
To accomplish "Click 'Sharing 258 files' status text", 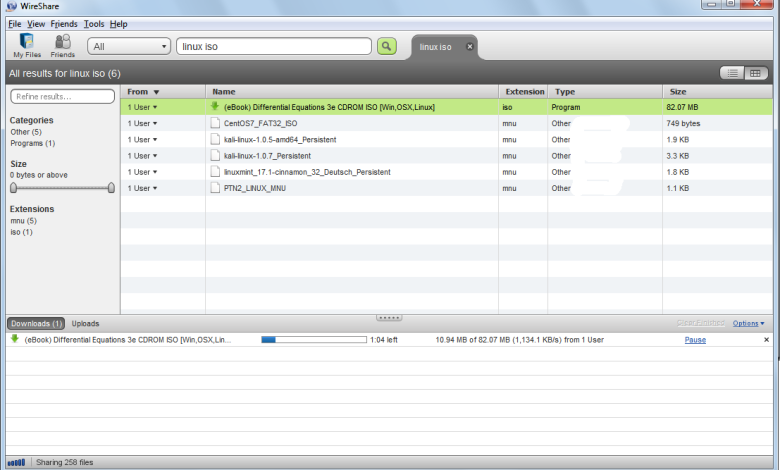I will tap(65, 463).
